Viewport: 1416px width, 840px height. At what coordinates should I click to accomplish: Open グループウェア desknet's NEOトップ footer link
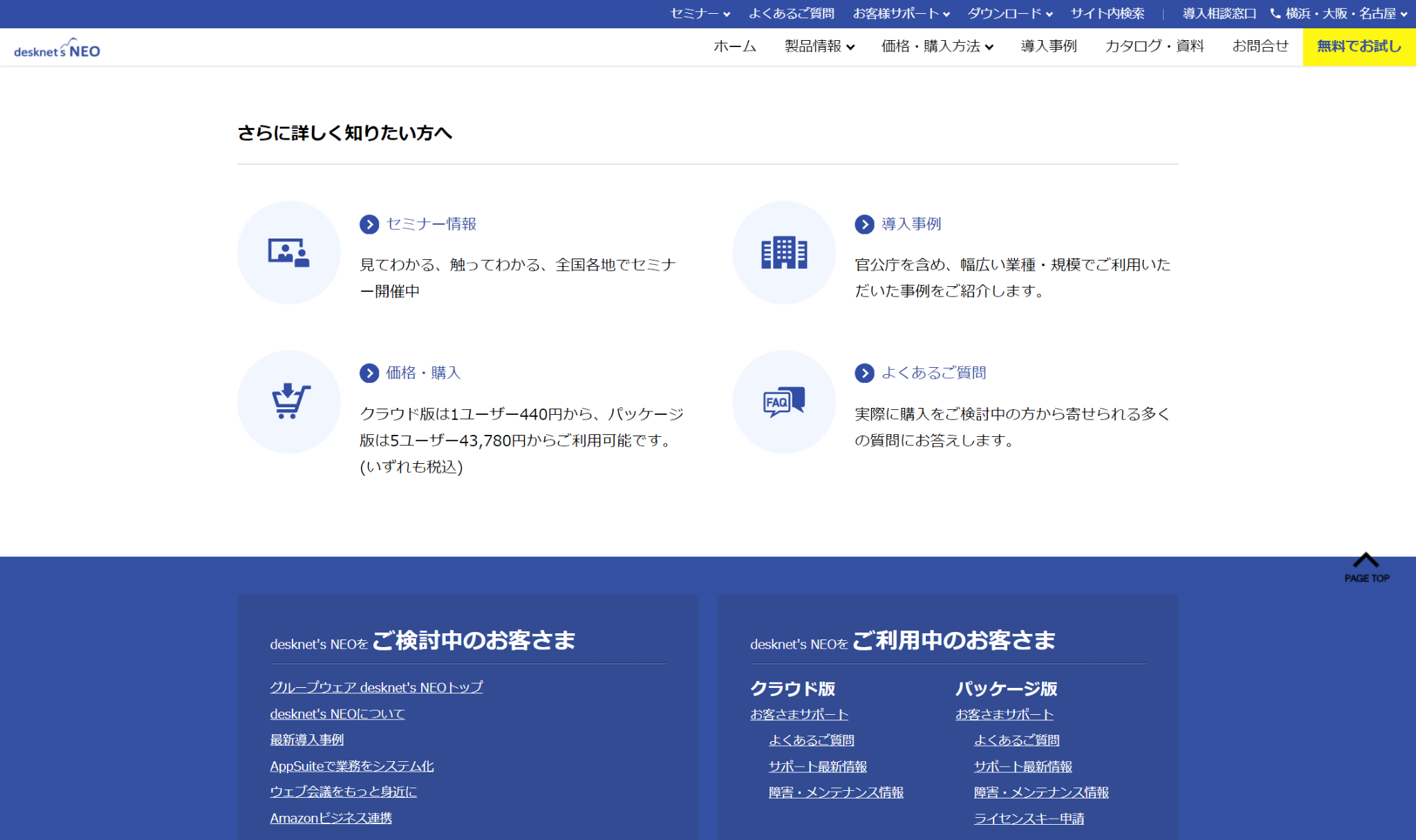click(376, 687)
